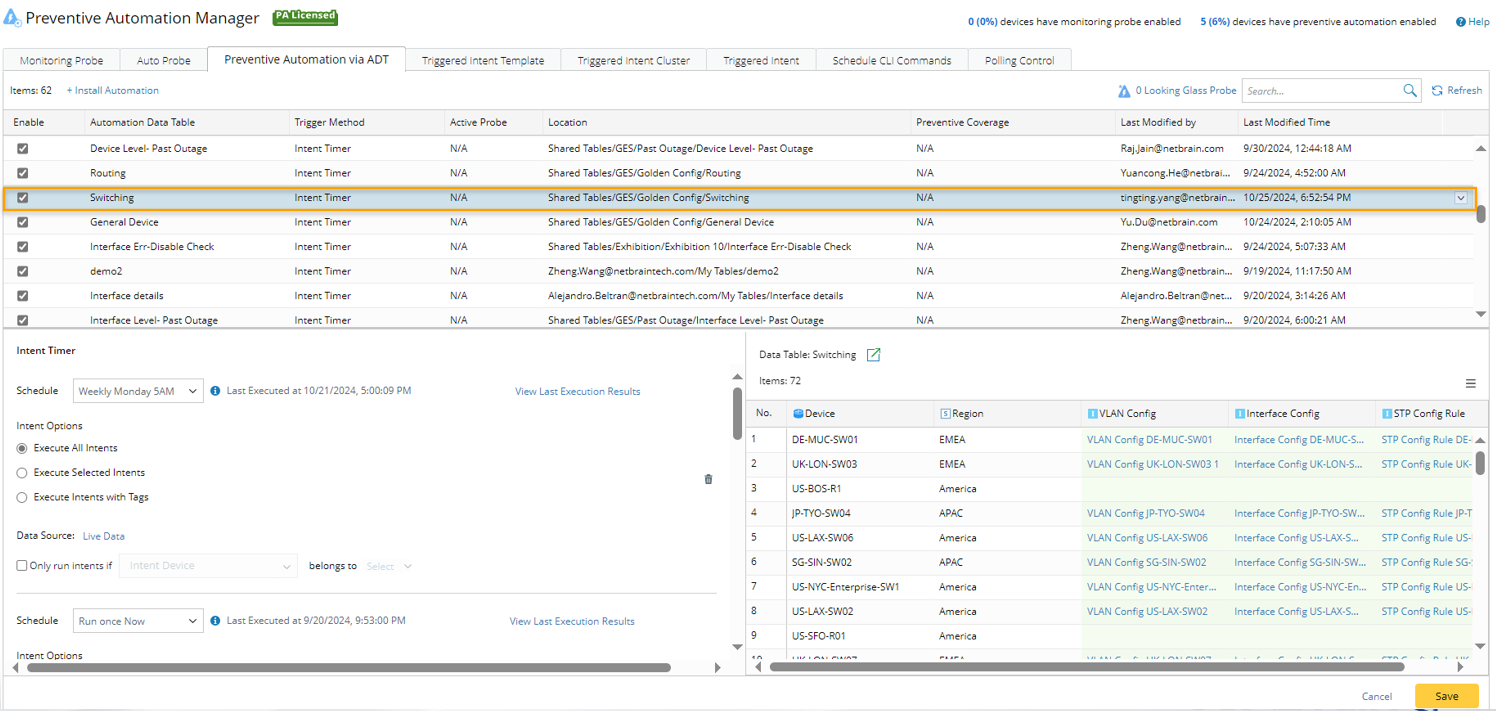Switch to the Triggered Intent Template tab

(483, 61)
